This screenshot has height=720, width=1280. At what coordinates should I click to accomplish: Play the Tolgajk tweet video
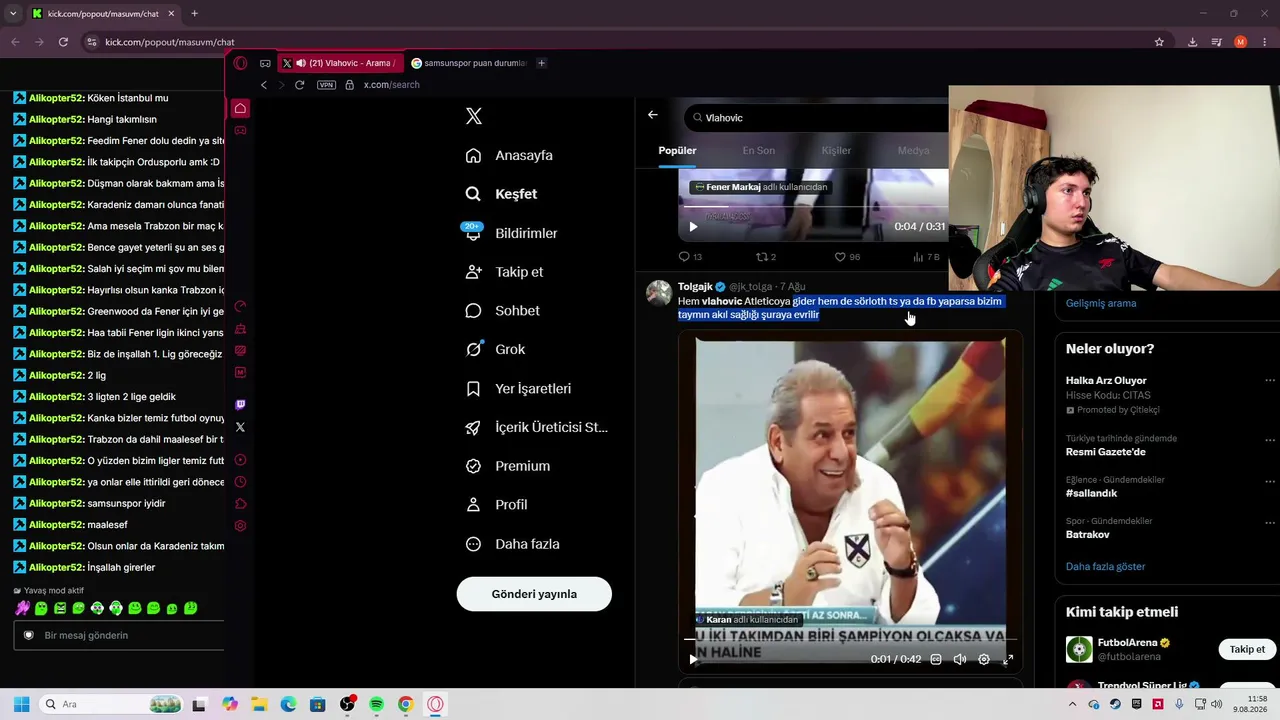click(x=693, y=659)
